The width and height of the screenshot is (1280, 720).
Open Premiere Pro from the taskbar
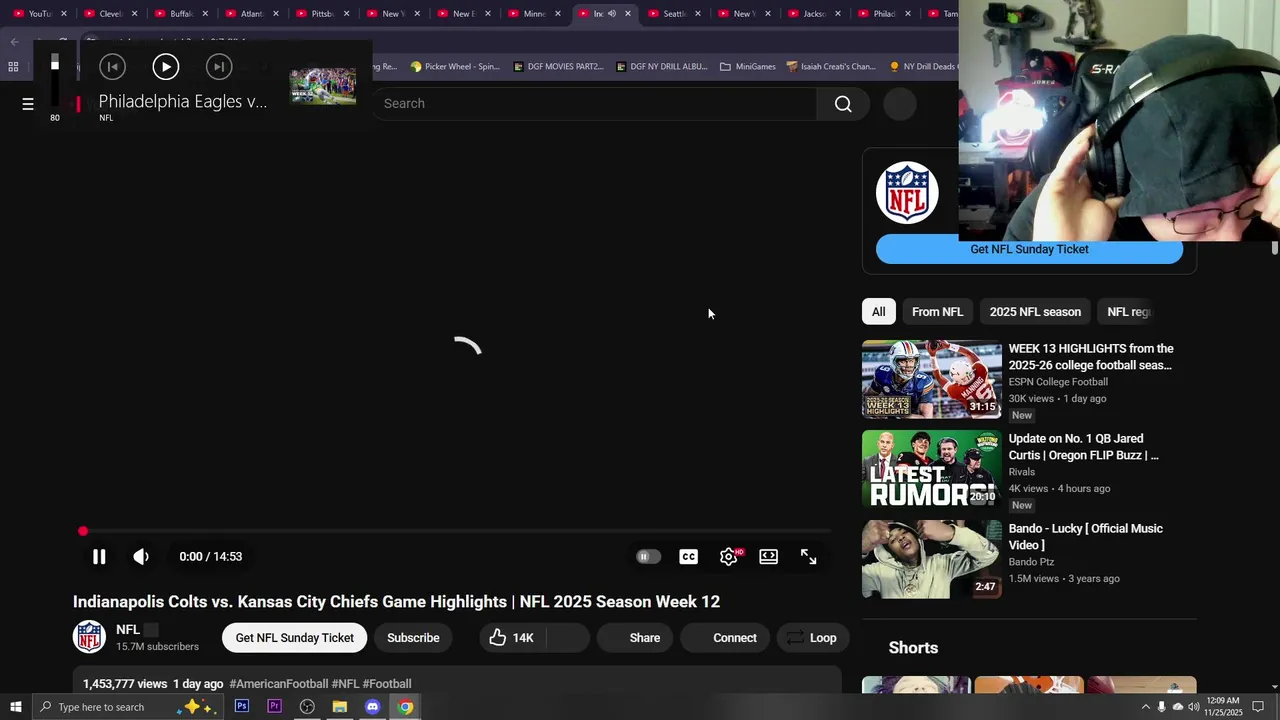click(274, 707)
